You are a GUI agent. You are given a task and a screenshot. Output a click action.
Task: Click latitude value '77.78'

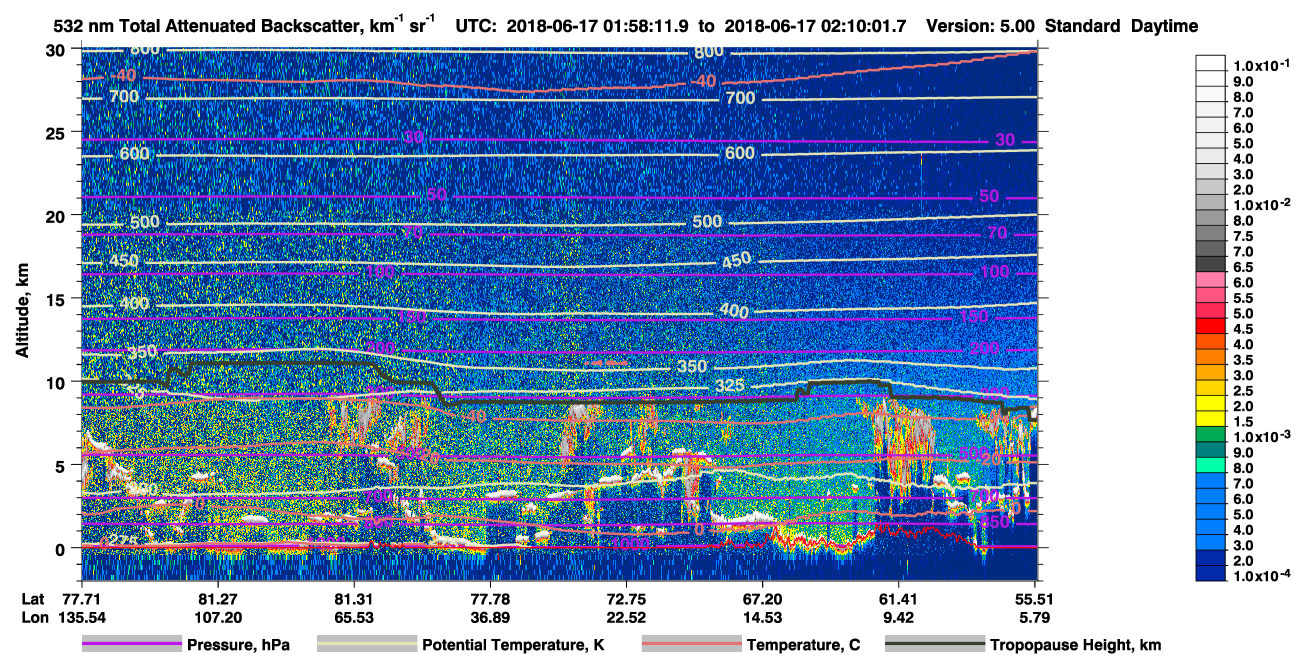(490, 598)
